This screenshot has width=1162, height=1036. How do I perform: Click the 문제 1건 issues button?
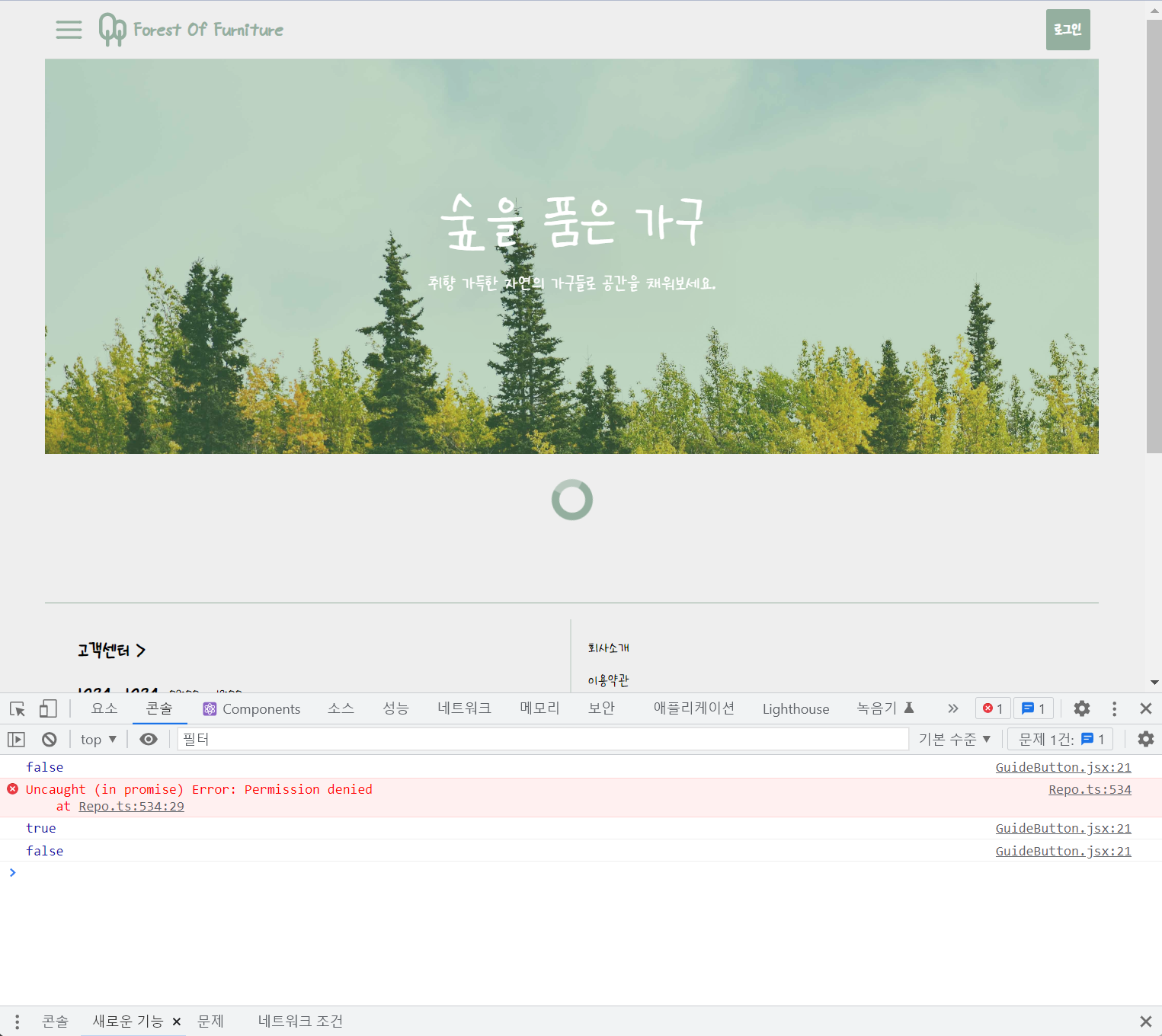click(1061, 739)
